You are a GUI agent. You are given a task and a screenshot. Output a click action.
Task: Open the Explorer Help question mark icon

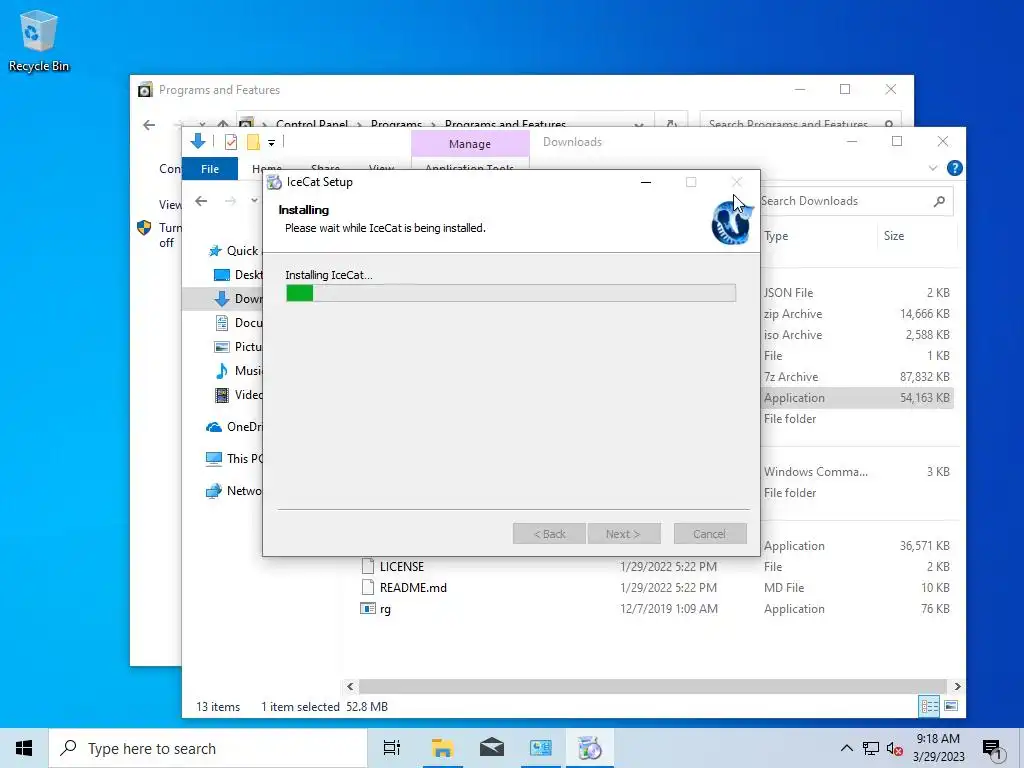pos(954,168)
